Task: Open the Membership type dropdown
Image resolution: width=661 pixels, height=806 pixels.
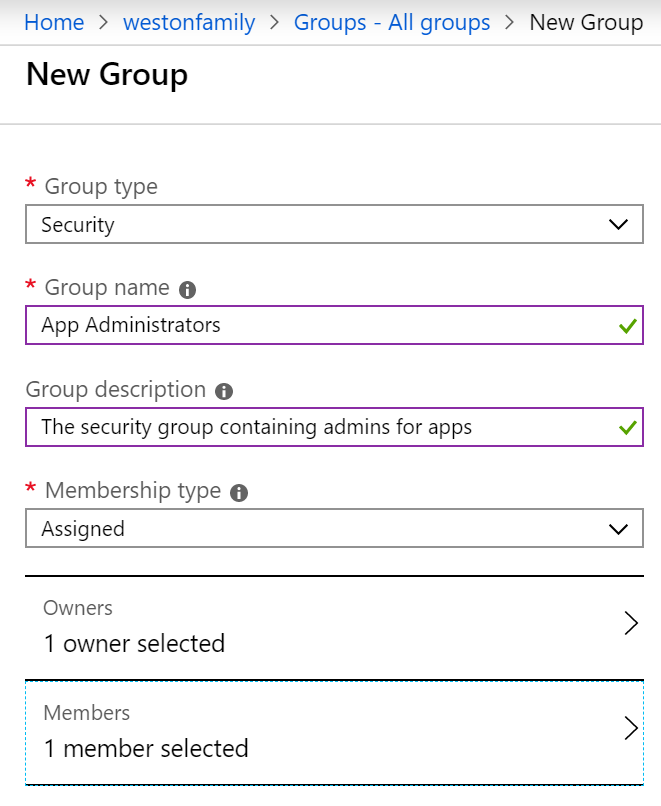Action: point(334,528)
